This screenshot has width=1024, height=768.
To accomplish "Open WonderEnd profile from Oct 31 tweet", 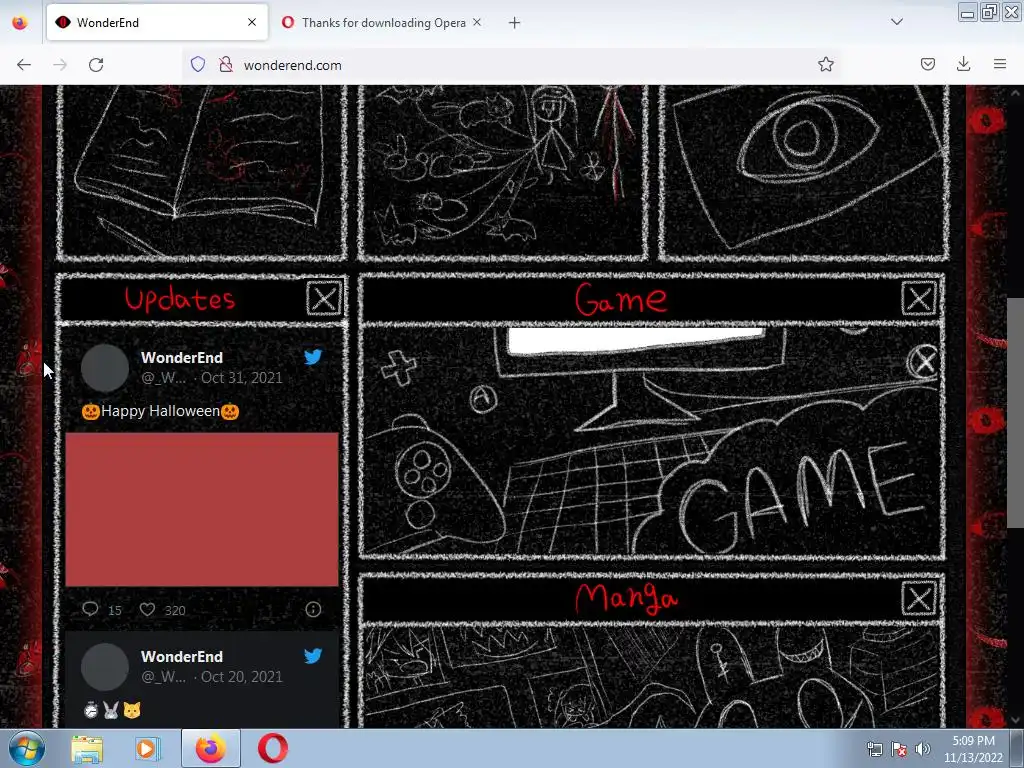I will tap(182, 357).
